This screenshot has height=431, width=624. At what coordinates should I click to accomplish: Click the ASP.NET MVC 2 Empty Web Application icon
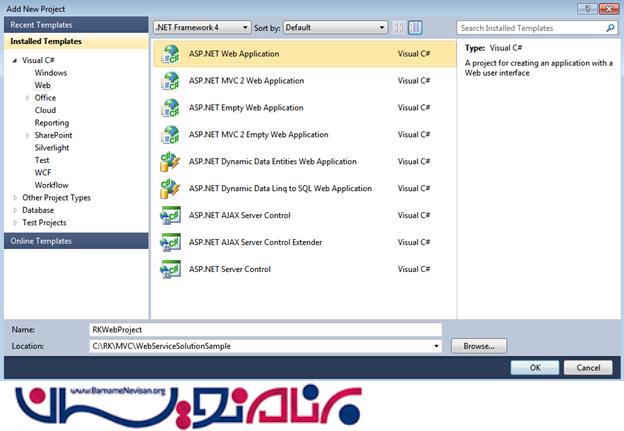pyautogui.click(x=170, y=135)
